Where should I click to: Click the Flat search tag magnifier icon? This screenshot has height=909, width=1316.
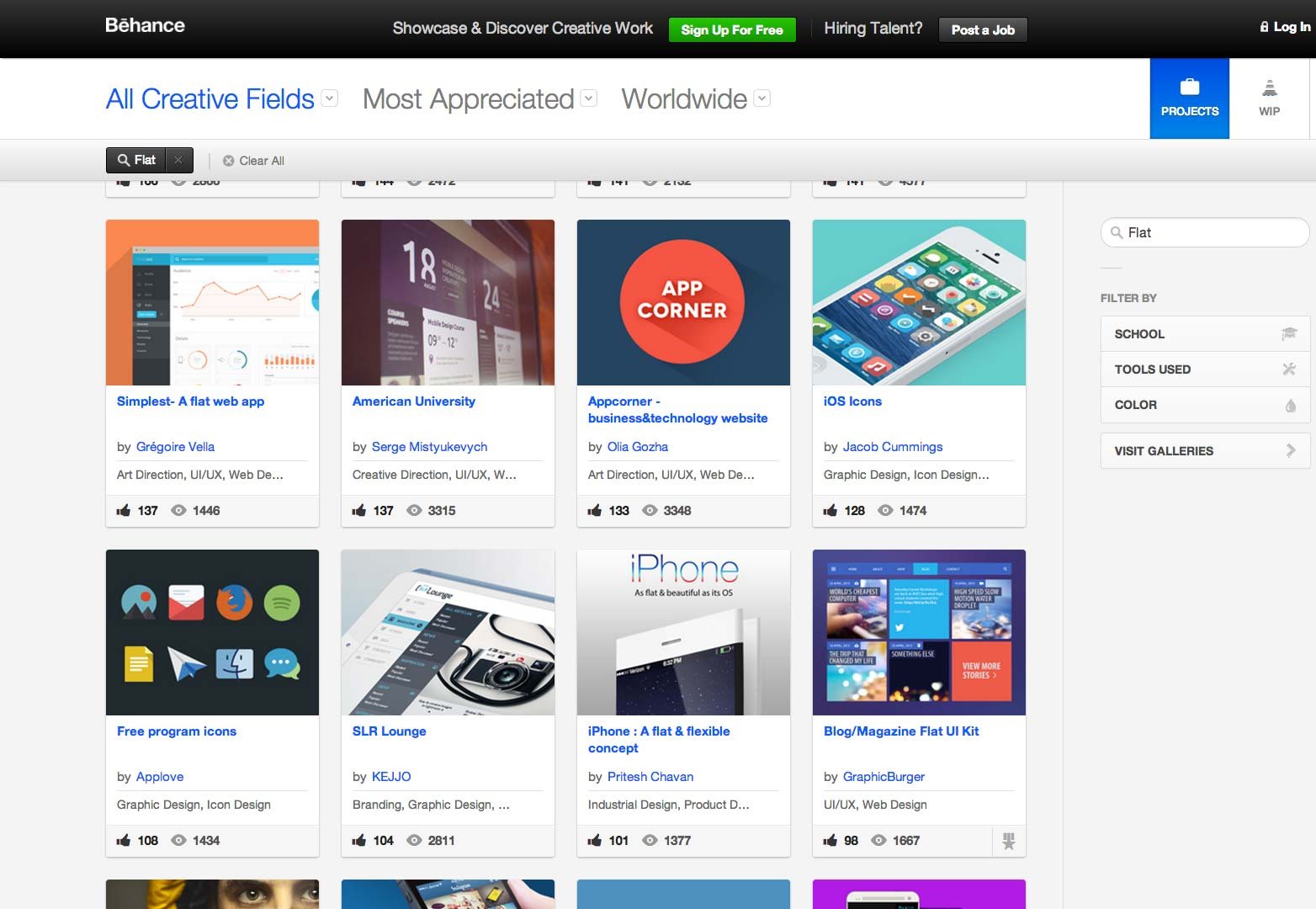[x=124, y=160]
